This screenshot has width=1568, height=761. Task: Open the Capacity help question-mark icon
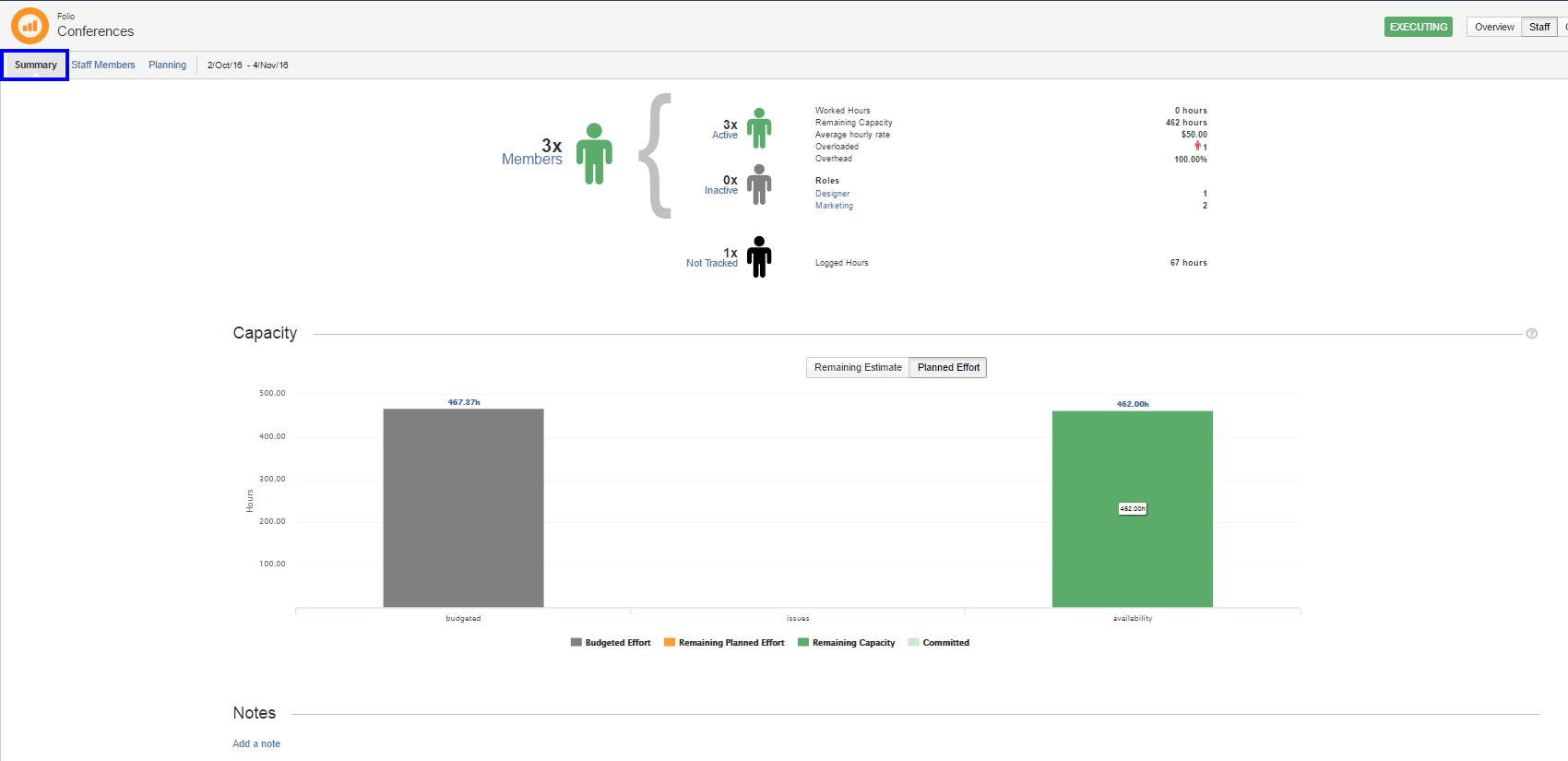tap(1531, 334)
